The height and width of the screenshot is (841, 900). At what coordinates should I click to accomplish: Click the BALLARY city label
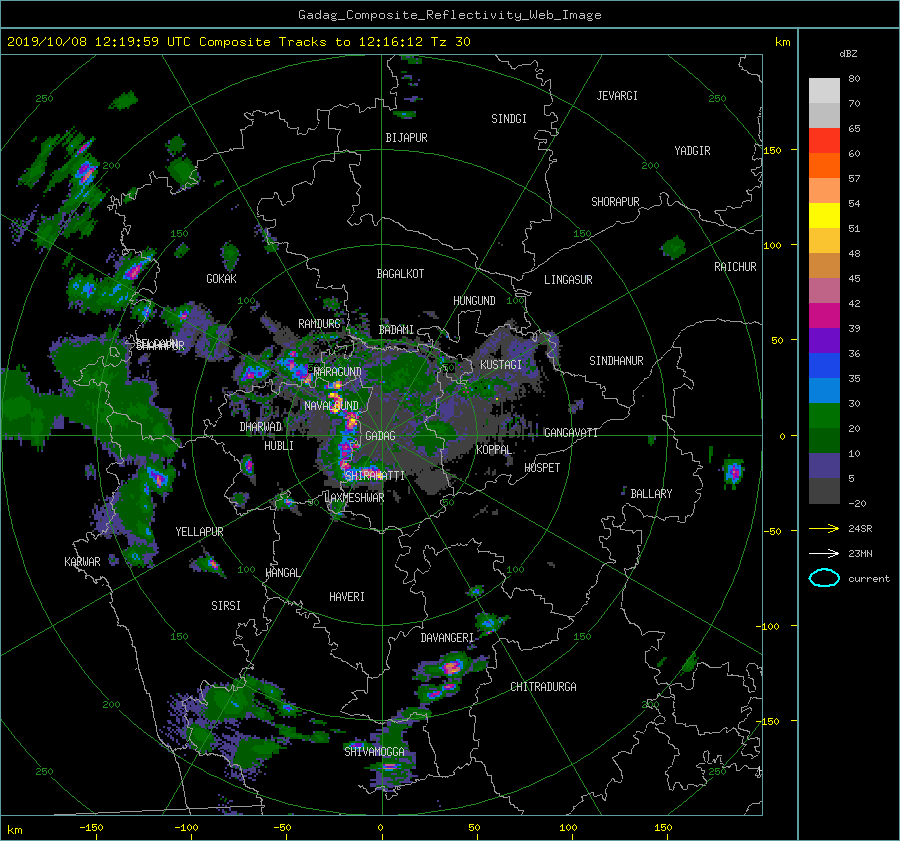tap(651, 494)
